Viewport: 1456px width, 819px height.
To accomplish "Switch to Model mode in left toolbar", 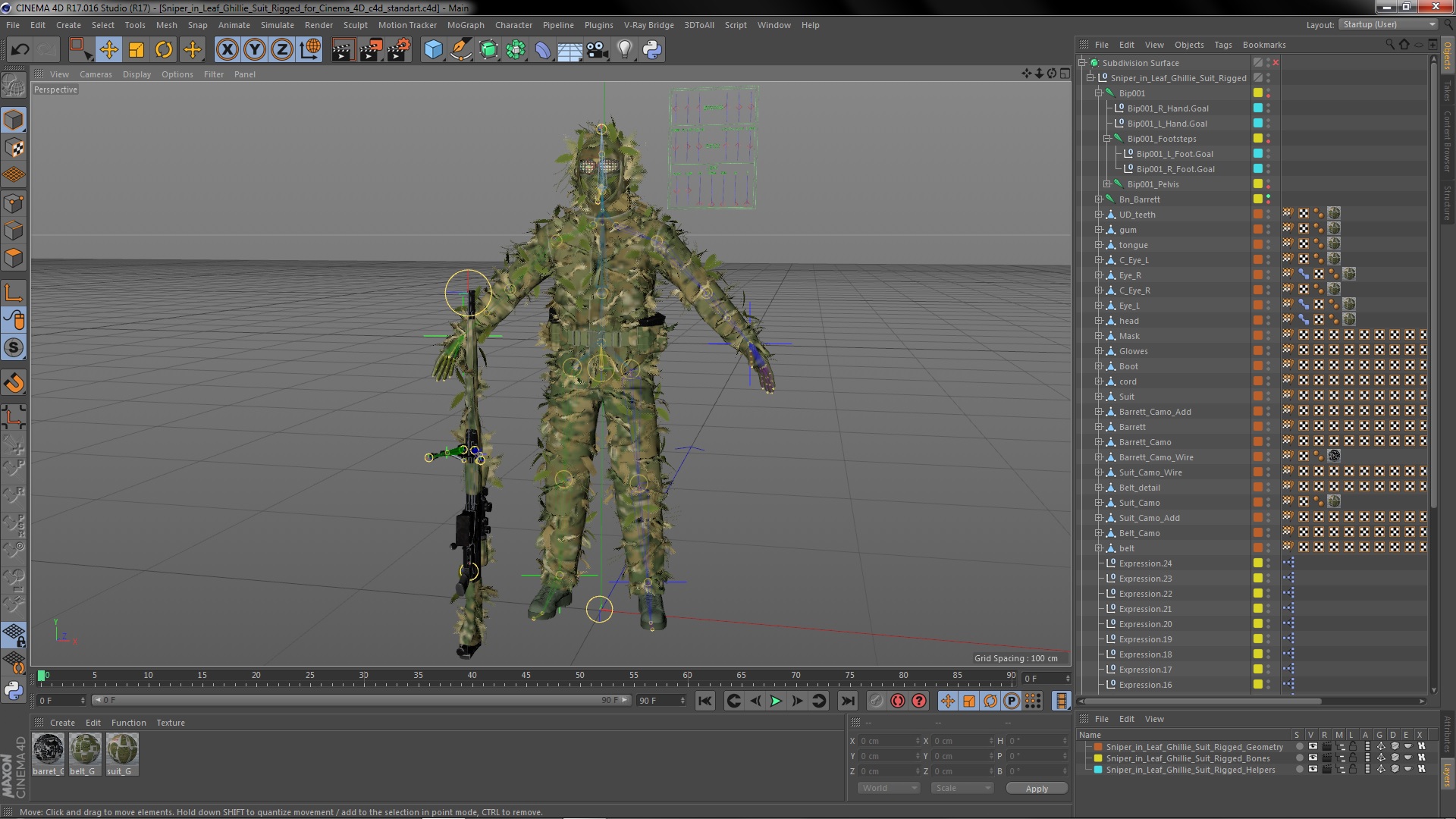I will pos(14,120).
